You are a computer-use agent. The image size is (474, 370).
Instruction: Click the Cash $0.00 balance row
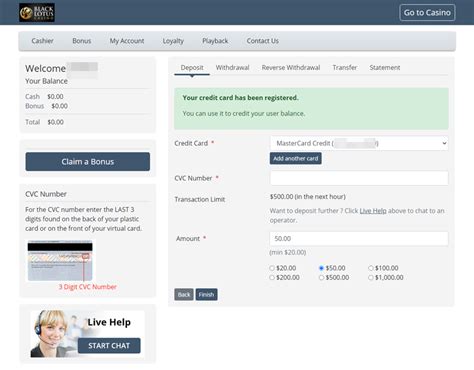click(44, 96)
